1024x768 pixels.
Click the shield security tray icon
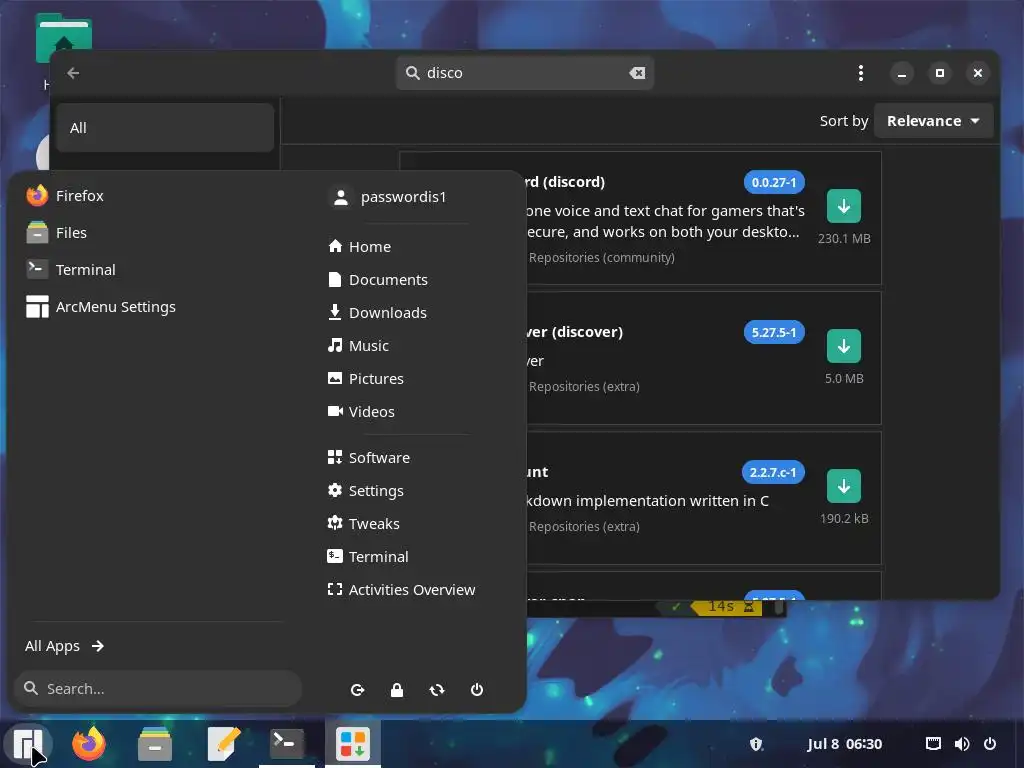click(756, 744)
